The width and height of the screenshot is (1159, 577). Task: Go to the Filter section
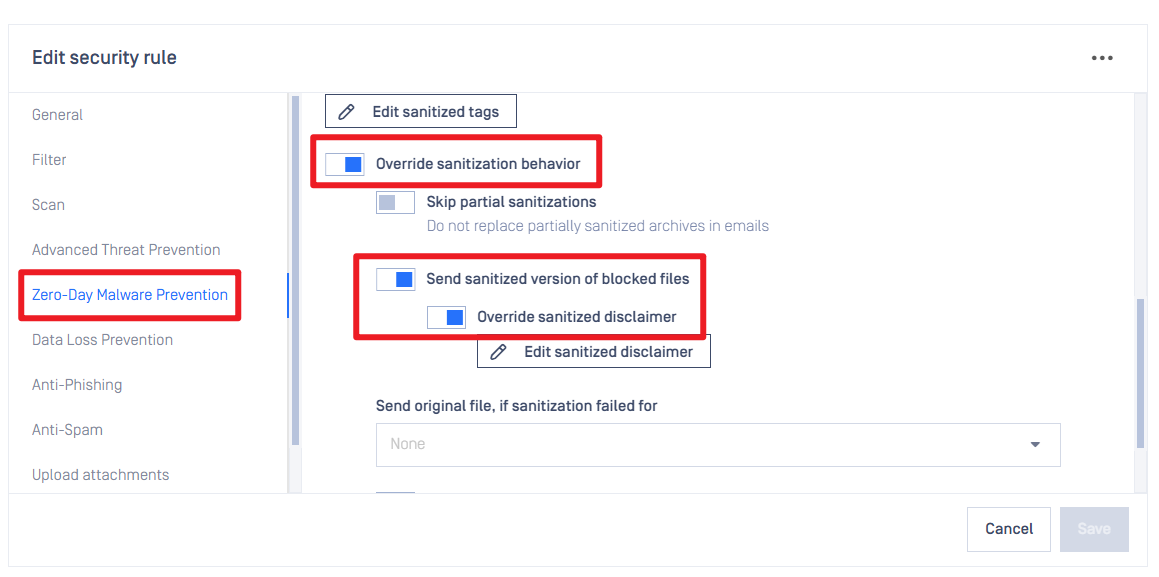click(x=49, y=160)
